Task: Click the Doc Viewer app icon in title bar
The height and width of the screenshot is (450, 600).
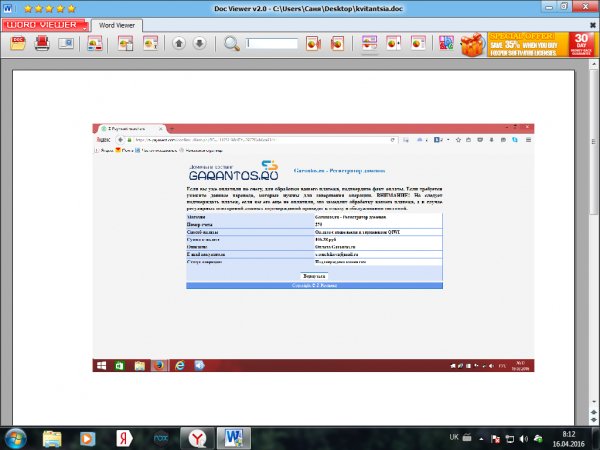Action: 7,8
